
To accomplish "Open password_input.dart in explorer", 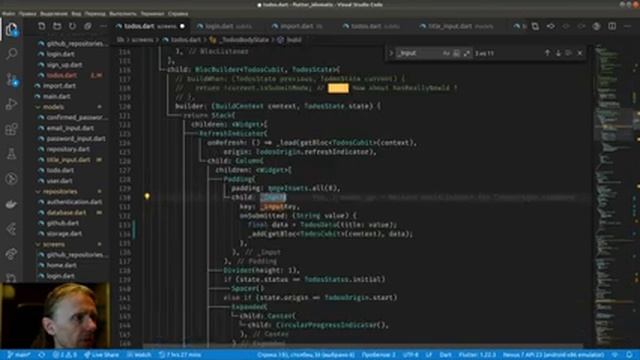I will pyautogui.click(x=76, y=139).
